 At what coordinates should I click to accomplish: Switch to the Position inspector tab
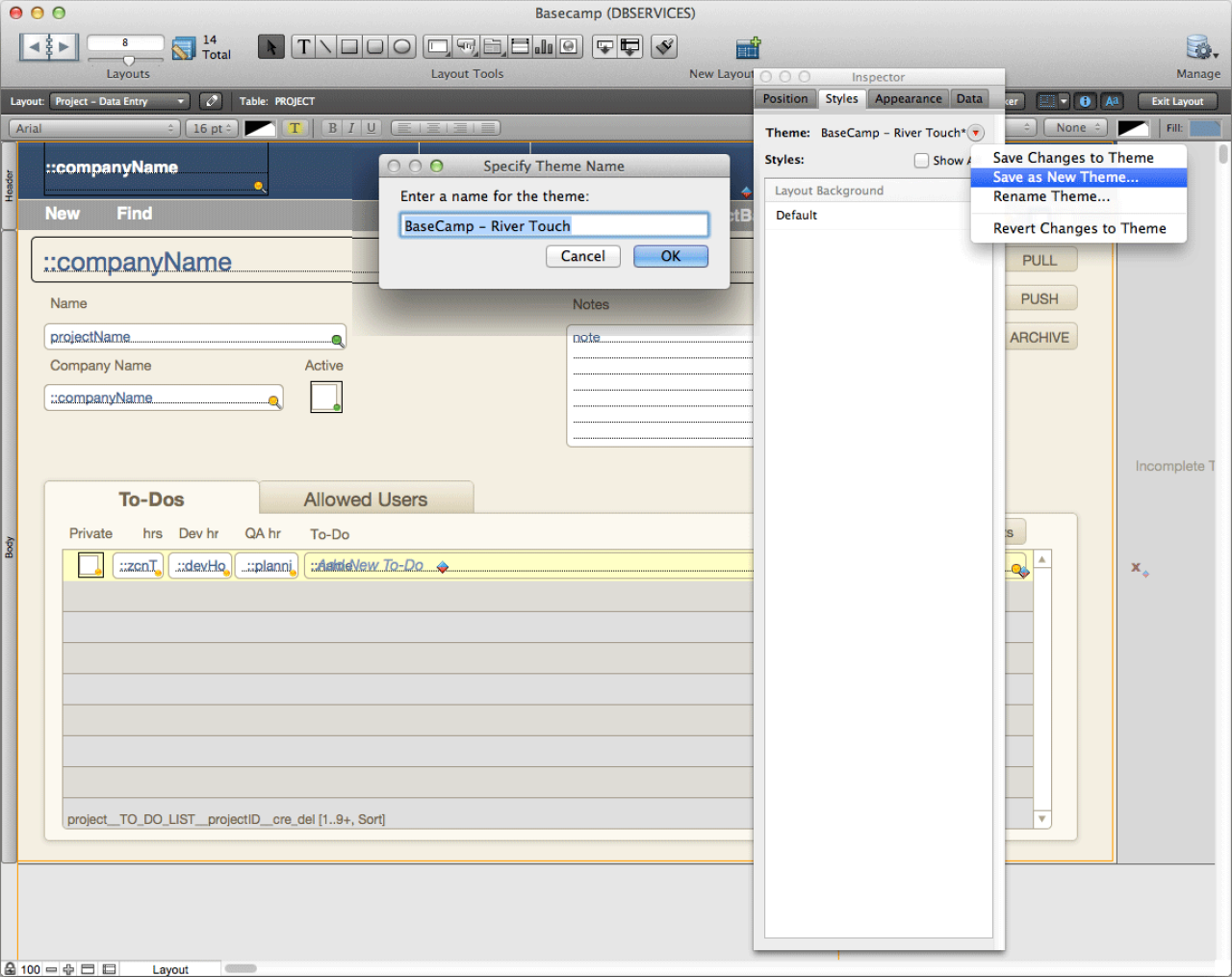point(785,99)
